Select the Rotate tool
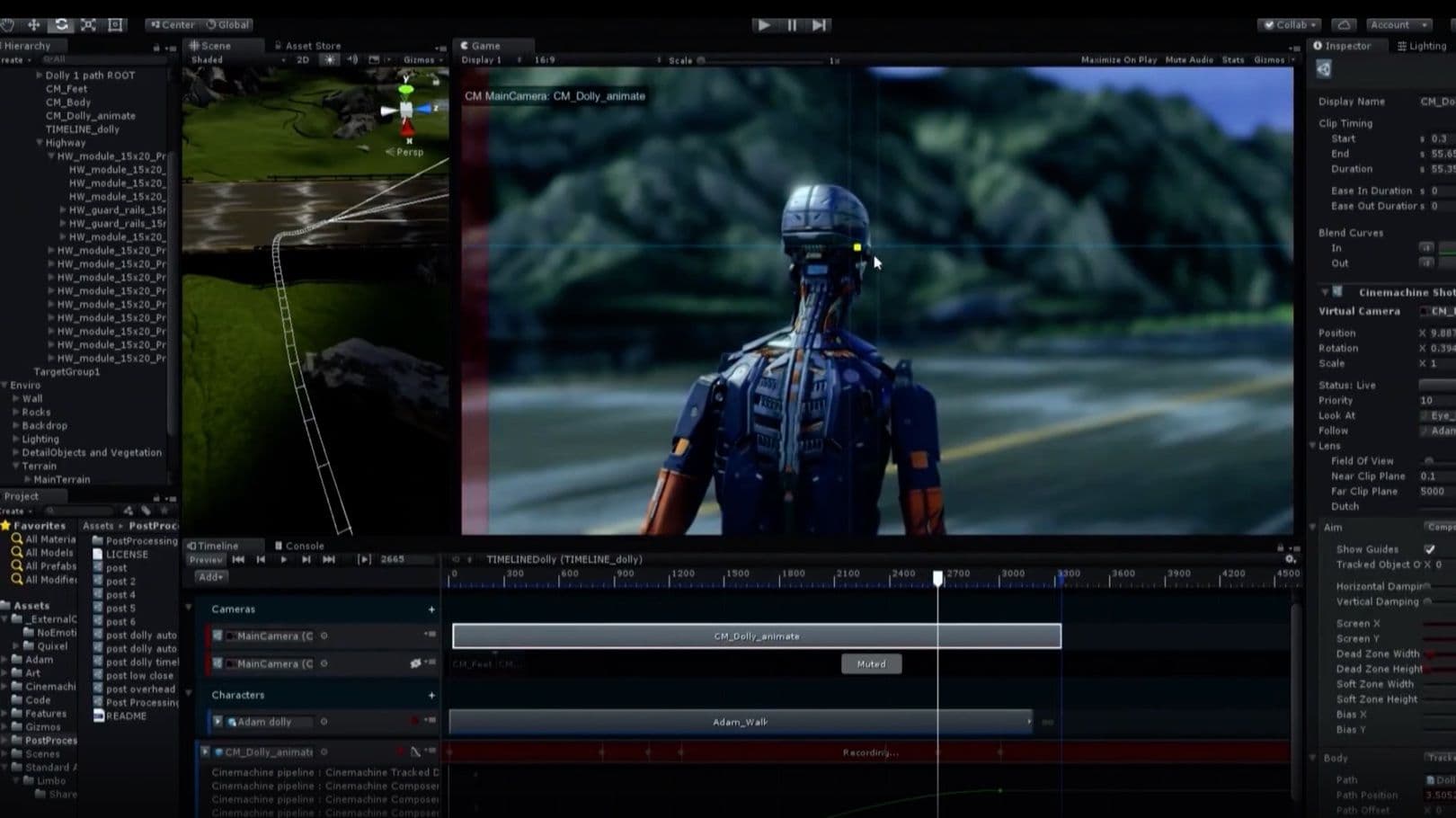Viewport: 1456px width, 818px height. 61,25
